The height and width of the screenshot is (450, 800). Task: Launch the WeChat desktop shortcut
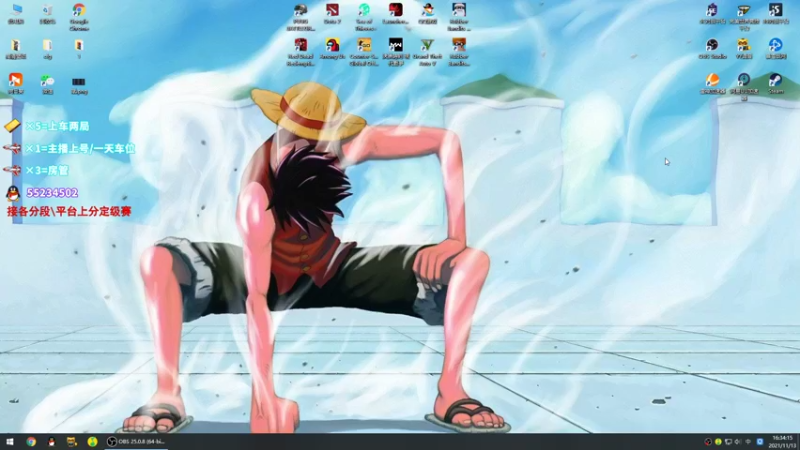pyautogui.click(x=47, y=84)
